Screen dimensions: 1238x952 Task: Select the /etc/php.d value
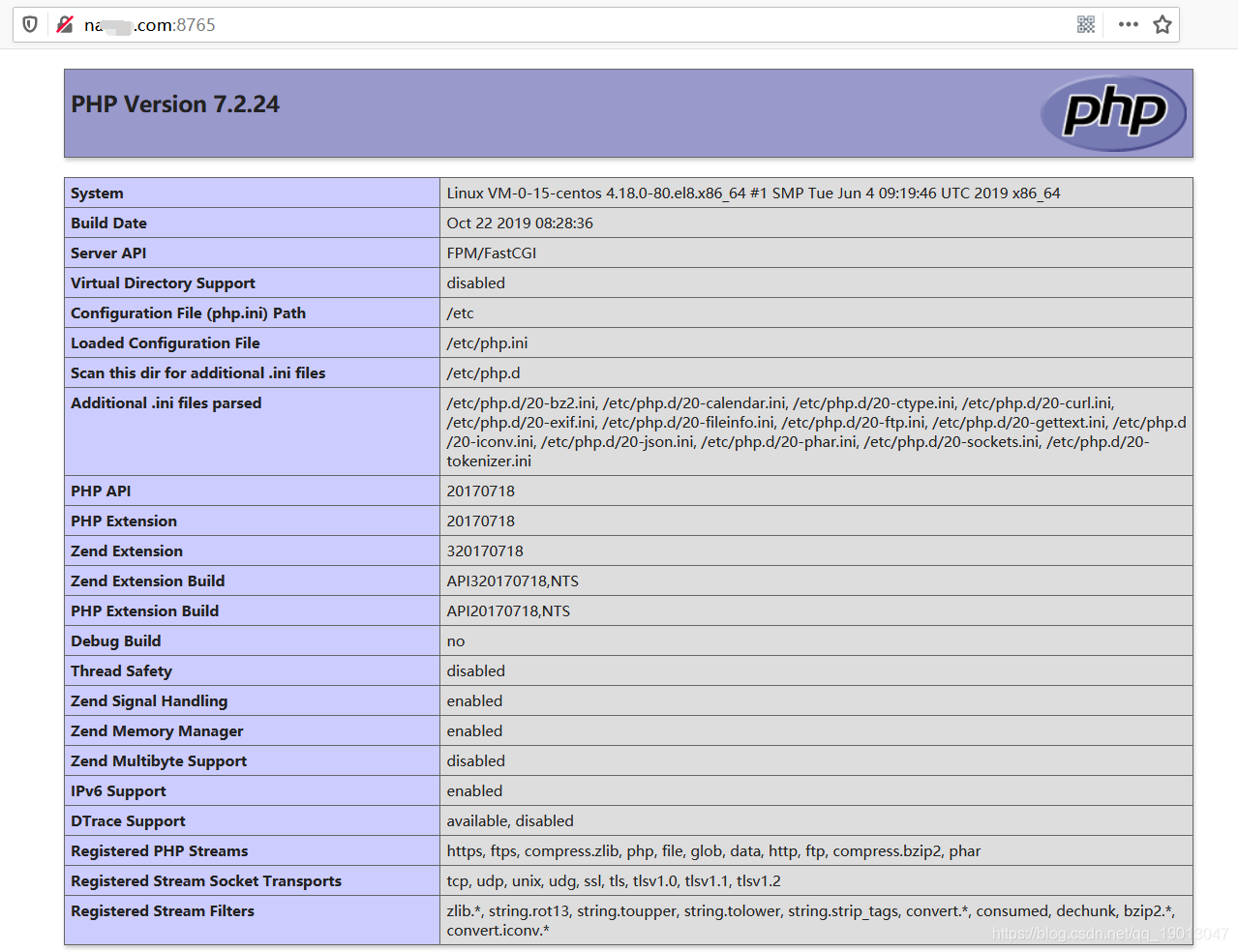click(x=483, y=373)
